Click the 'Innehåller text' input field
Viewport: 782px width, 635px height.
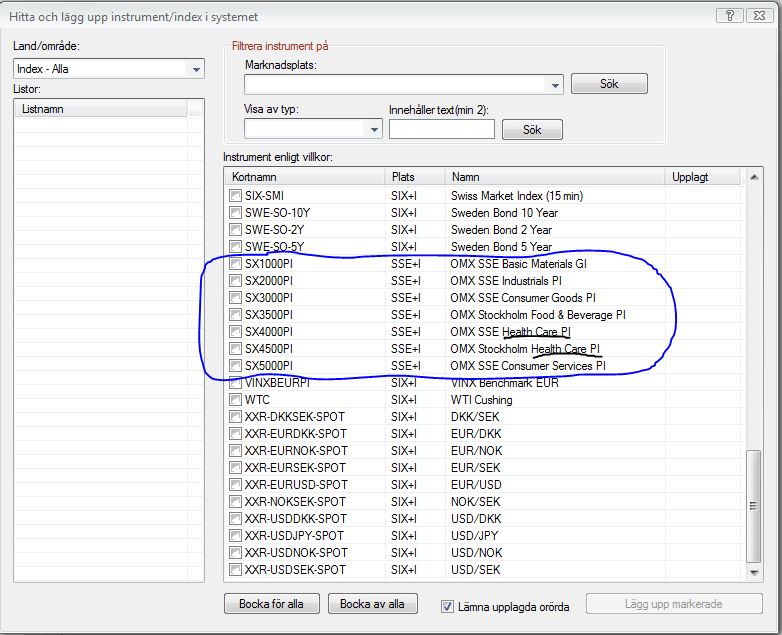(x=441, y=129)
